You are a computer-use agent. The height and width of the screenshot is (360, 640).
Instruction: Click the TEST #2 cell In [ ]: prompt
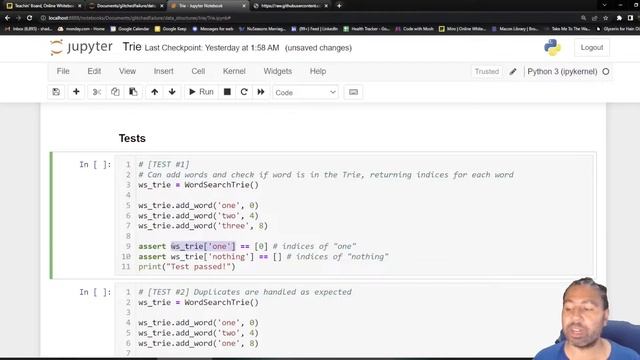[x=95, y=292]
